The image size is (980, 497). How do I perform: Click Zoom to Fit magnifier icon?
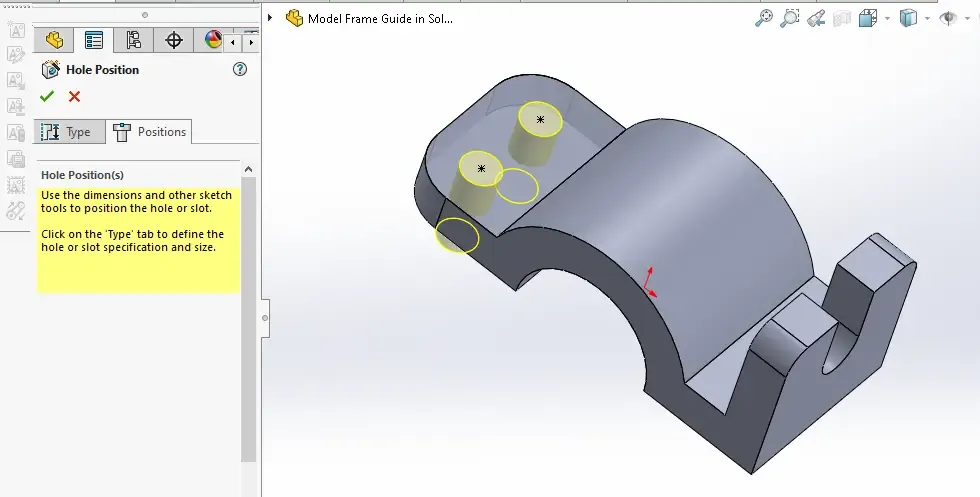click(x=764, y=18)
